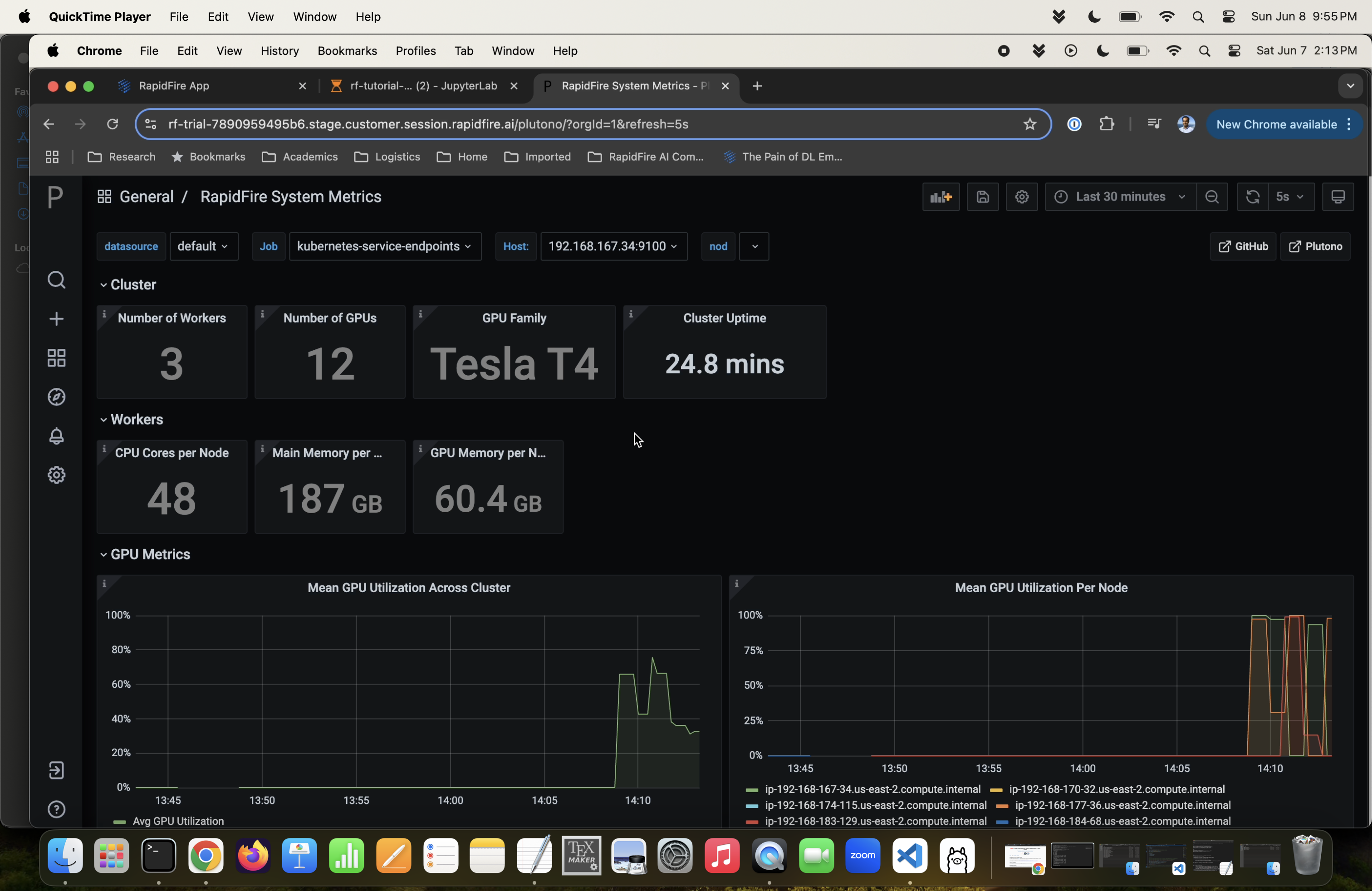Toggle Avg GPU Utilization legend entry
Viewport: 1372px width, 891px height.
click(177, 821)
